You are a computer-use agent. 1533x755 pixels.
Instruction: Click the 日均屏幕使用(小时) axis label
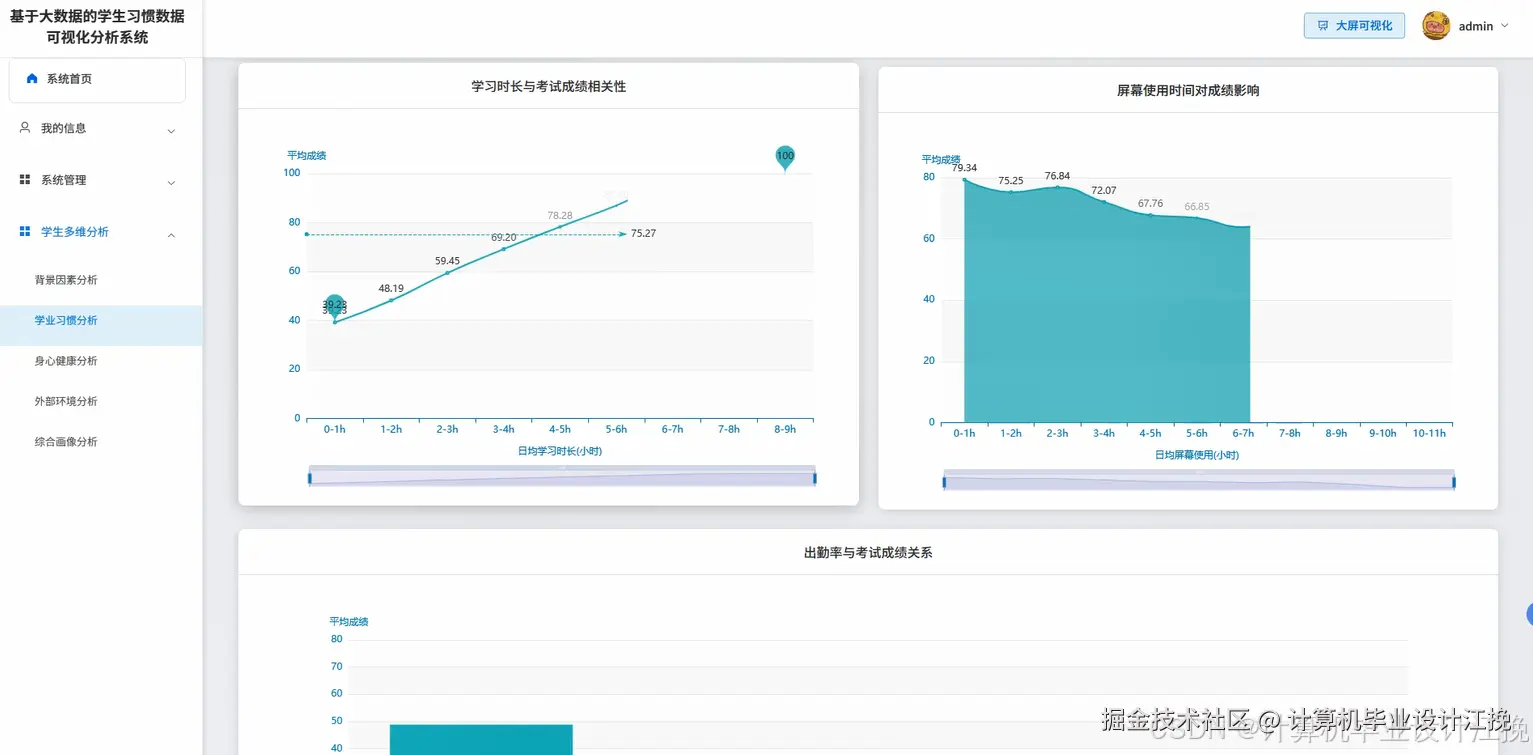coord(1197,455)
